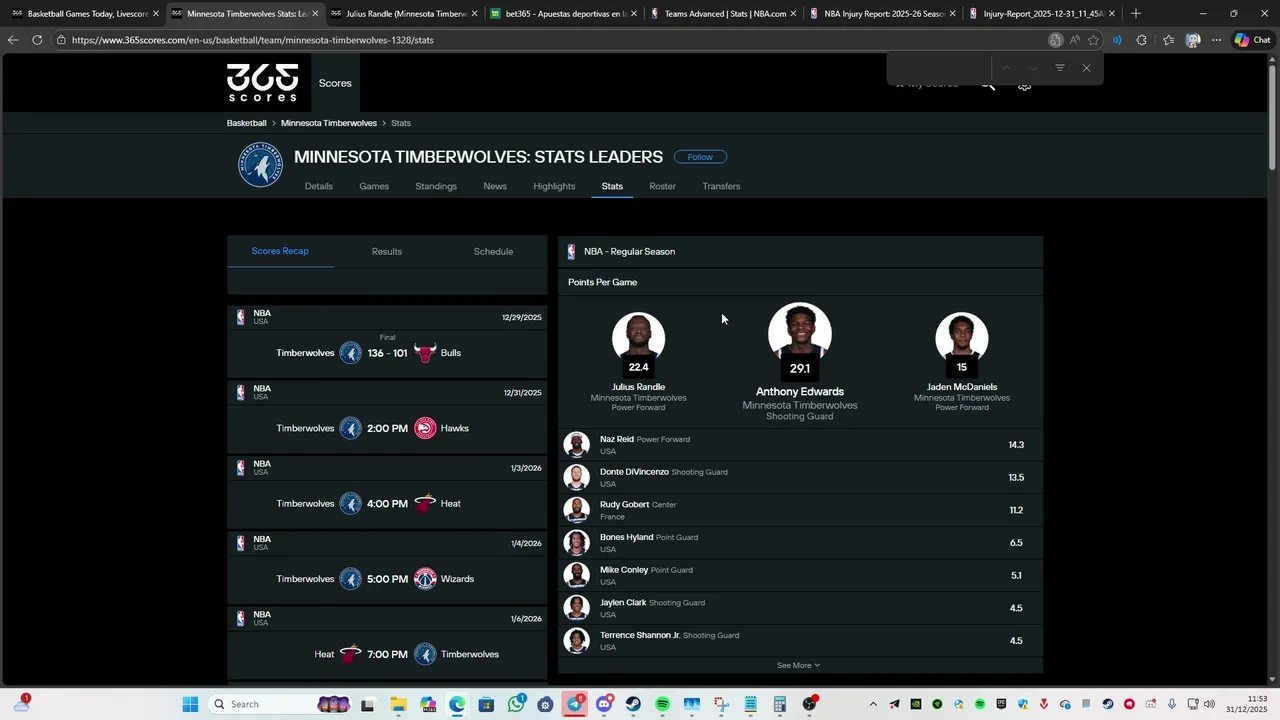Close the find-on-page bar

coord(1086,68)
